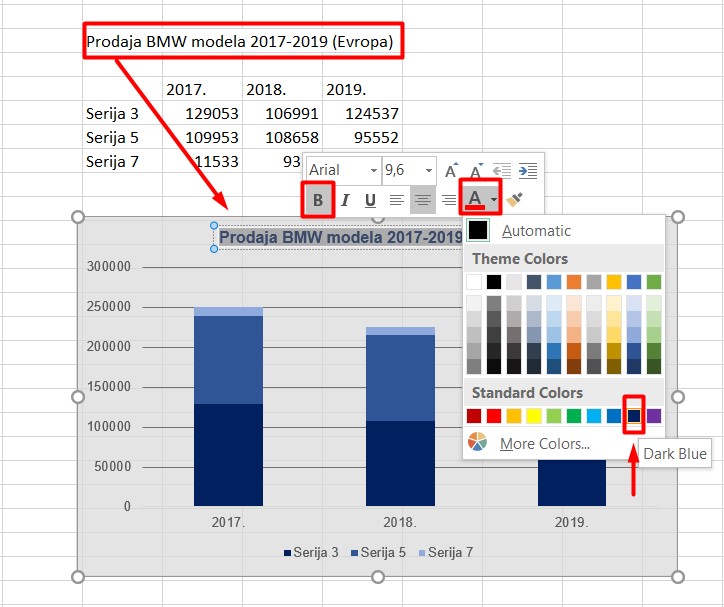Click the chart's bottom-center resize handle
Screen dimensions: 724x607
click(x=378, y=577)
